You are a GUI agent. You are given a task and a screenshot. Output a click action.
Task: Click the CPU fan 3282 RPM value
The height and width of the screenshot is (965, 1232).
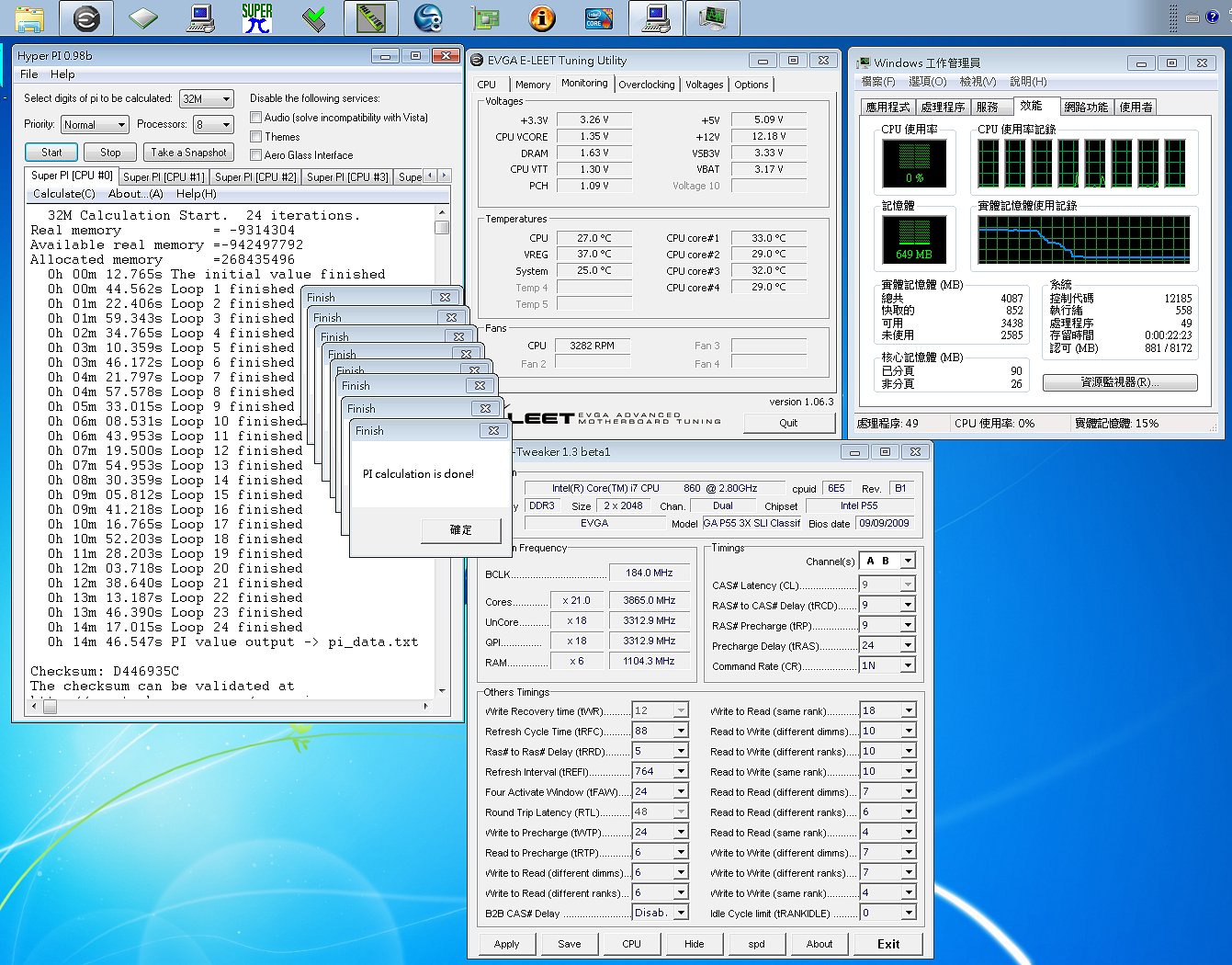(x=593, y=346)
